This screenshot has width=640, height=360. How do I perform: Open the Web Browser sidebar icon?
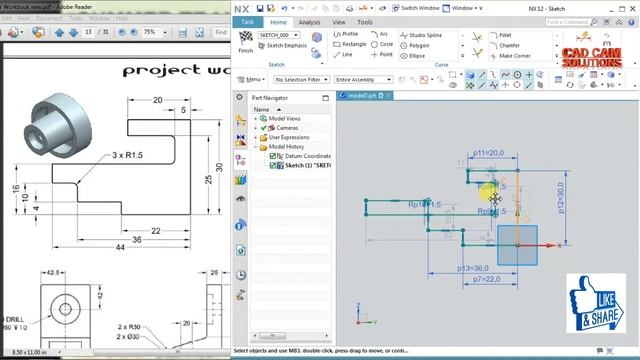tap(240, 250)
